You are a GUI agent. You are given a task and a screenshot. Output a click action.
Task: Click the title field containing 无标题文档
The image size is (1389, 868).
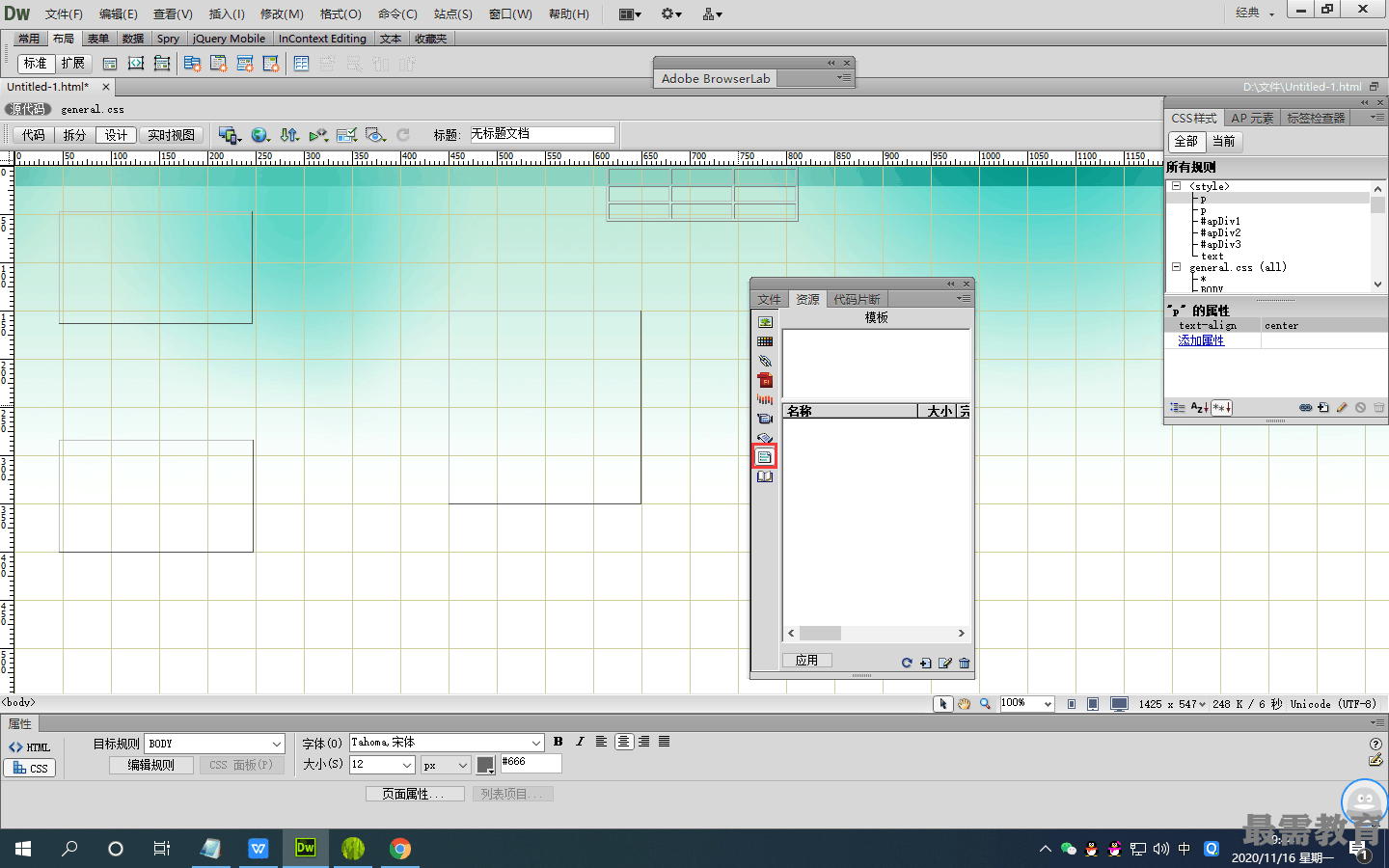click(542, 134)
